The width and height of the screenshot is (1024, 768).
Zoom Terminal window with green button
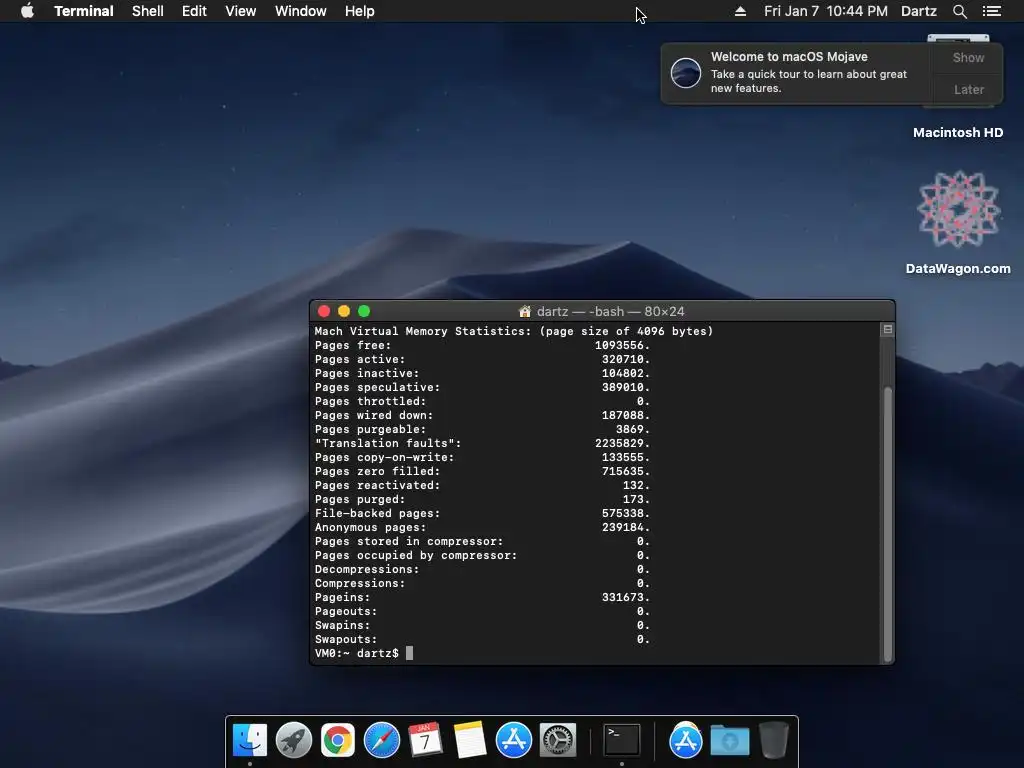pyautogui.click(x=364, y=312)
